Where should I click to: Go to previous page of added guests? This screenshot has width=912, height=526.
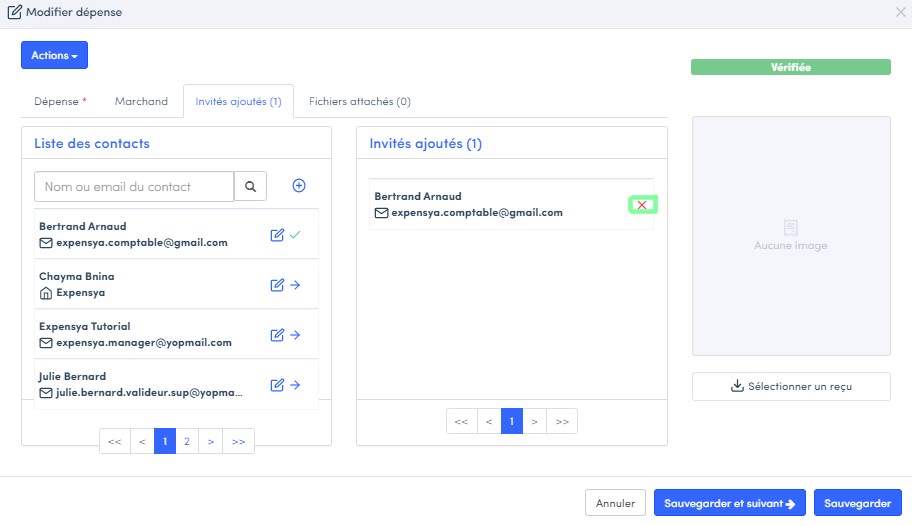click(x=489, y=421)
